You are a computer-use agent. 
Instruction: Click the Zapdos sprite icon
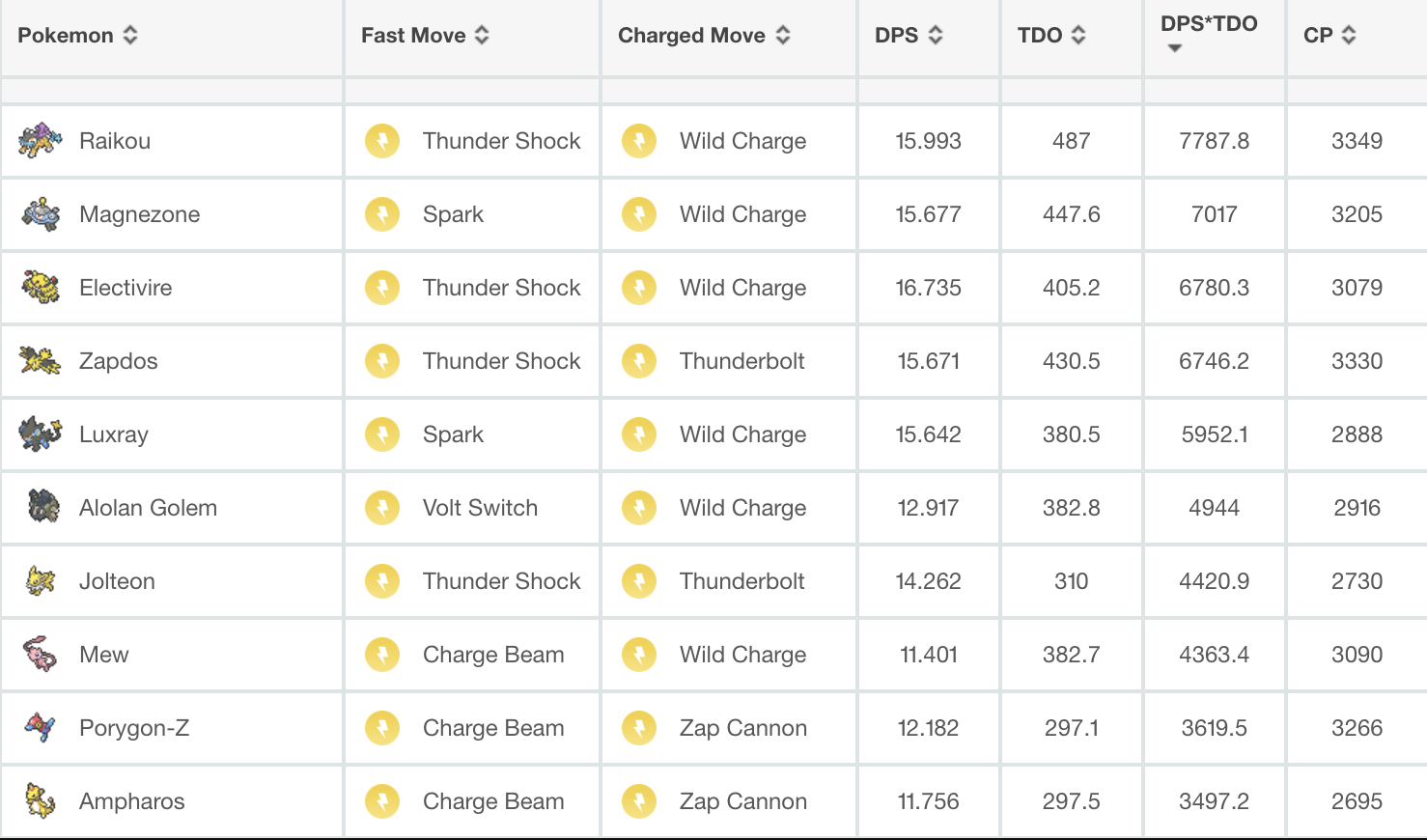(41, 361)
